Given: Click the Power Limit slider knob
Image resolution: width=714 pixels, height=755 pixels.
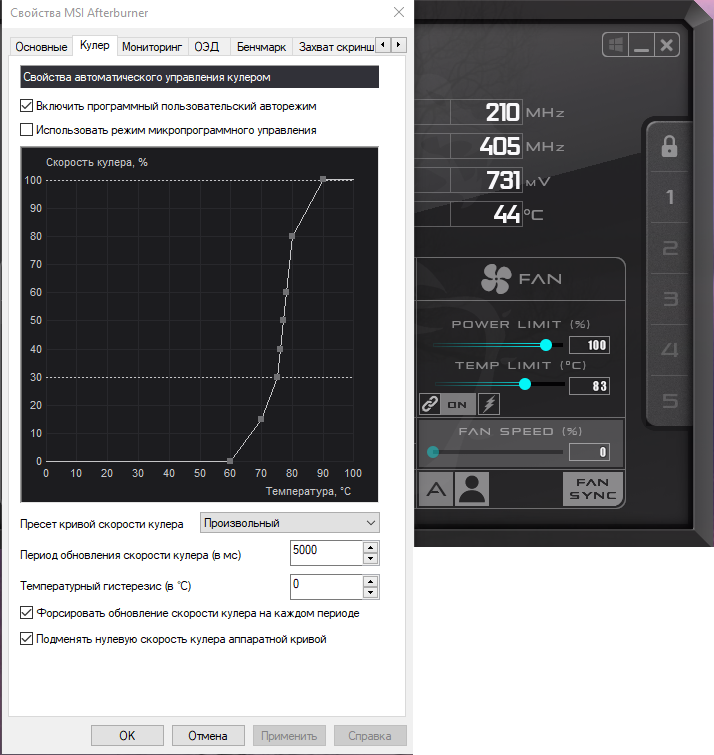Looking at the screenshot, I should pos(545,345).
